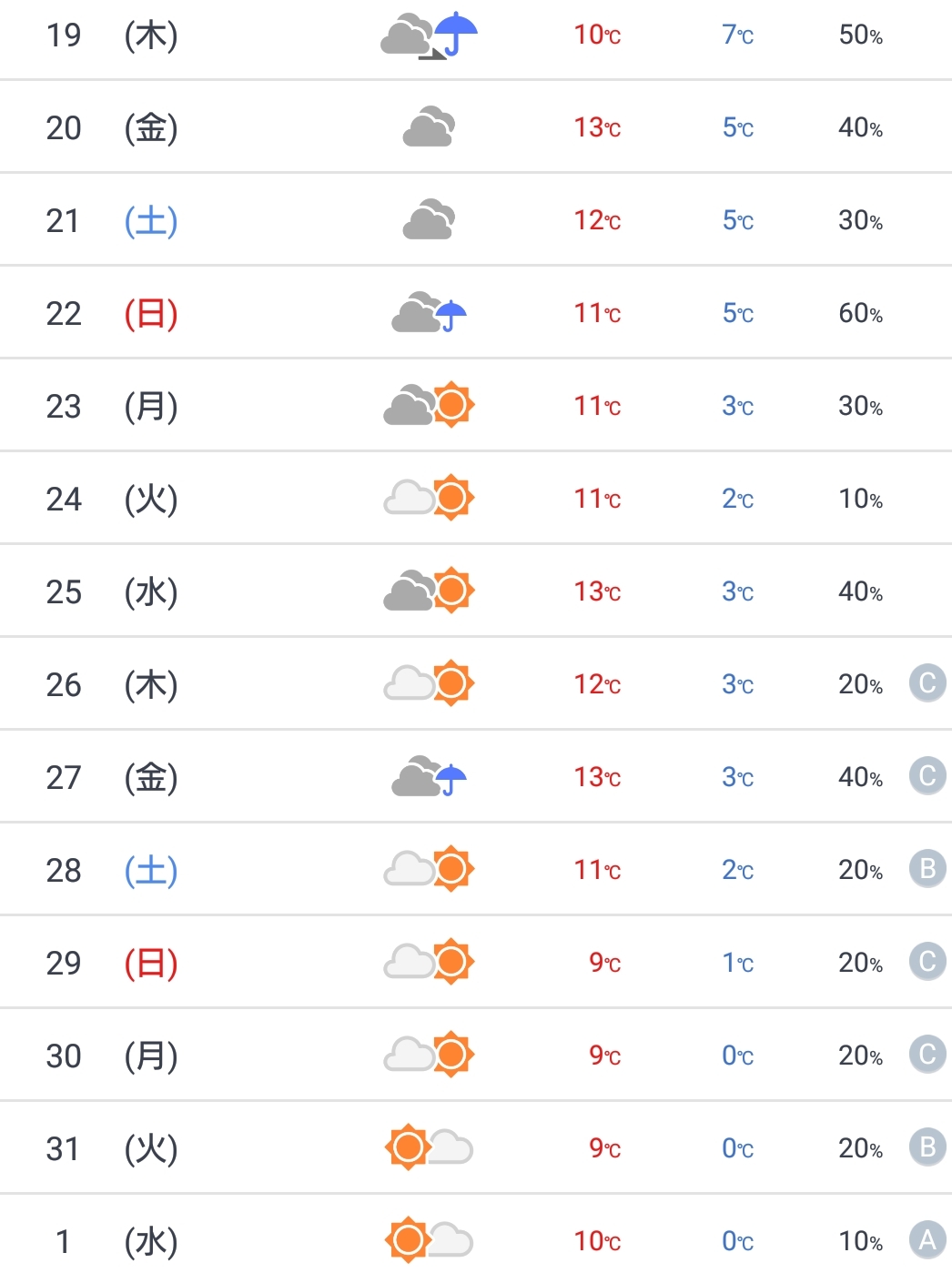Click the C reliability badge on the 26th

[x=927, y=683]
